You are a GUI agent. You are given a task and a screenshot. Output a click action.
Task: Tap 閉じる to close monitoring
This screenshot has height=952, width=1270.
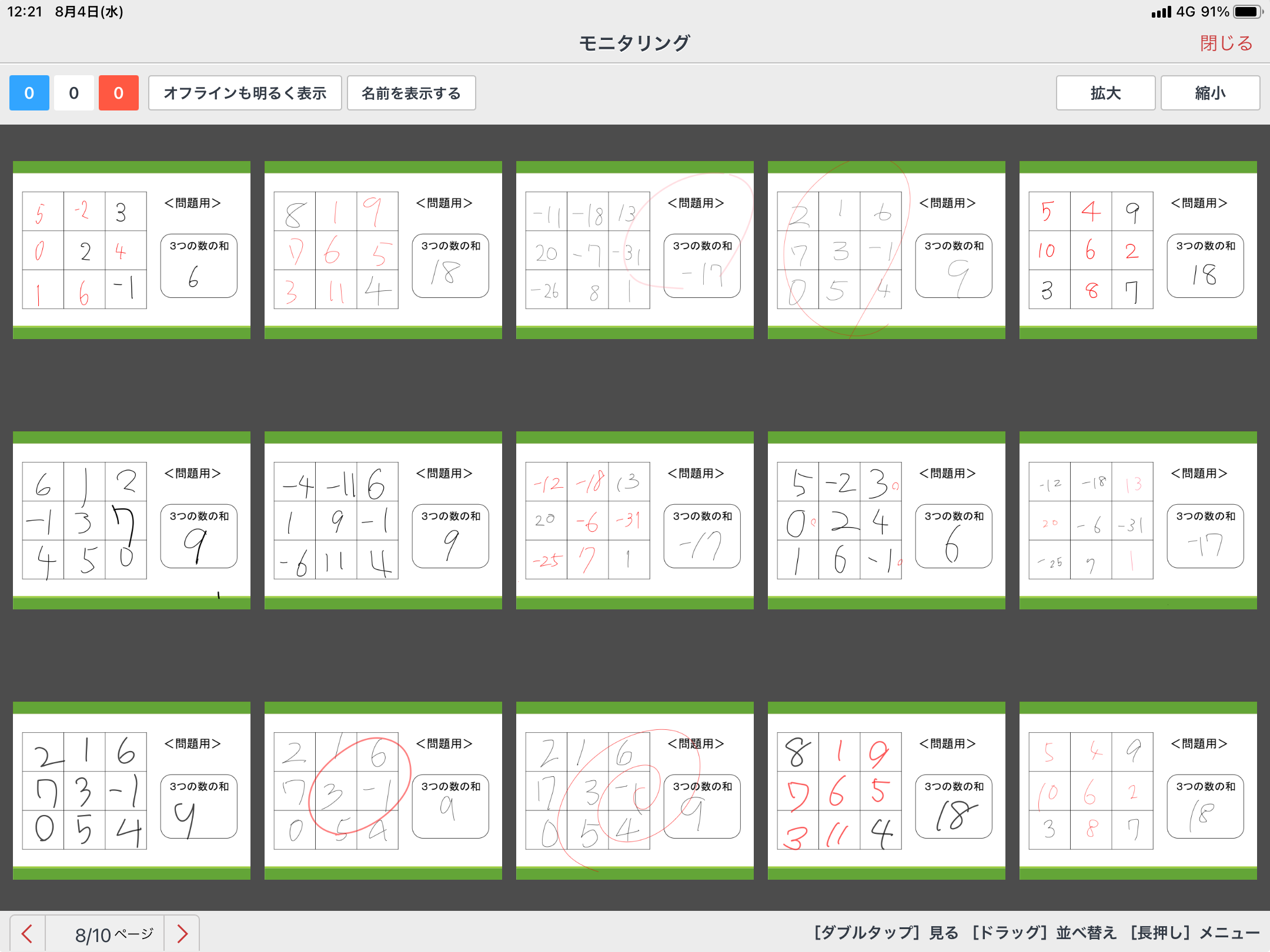(1226, 43)
